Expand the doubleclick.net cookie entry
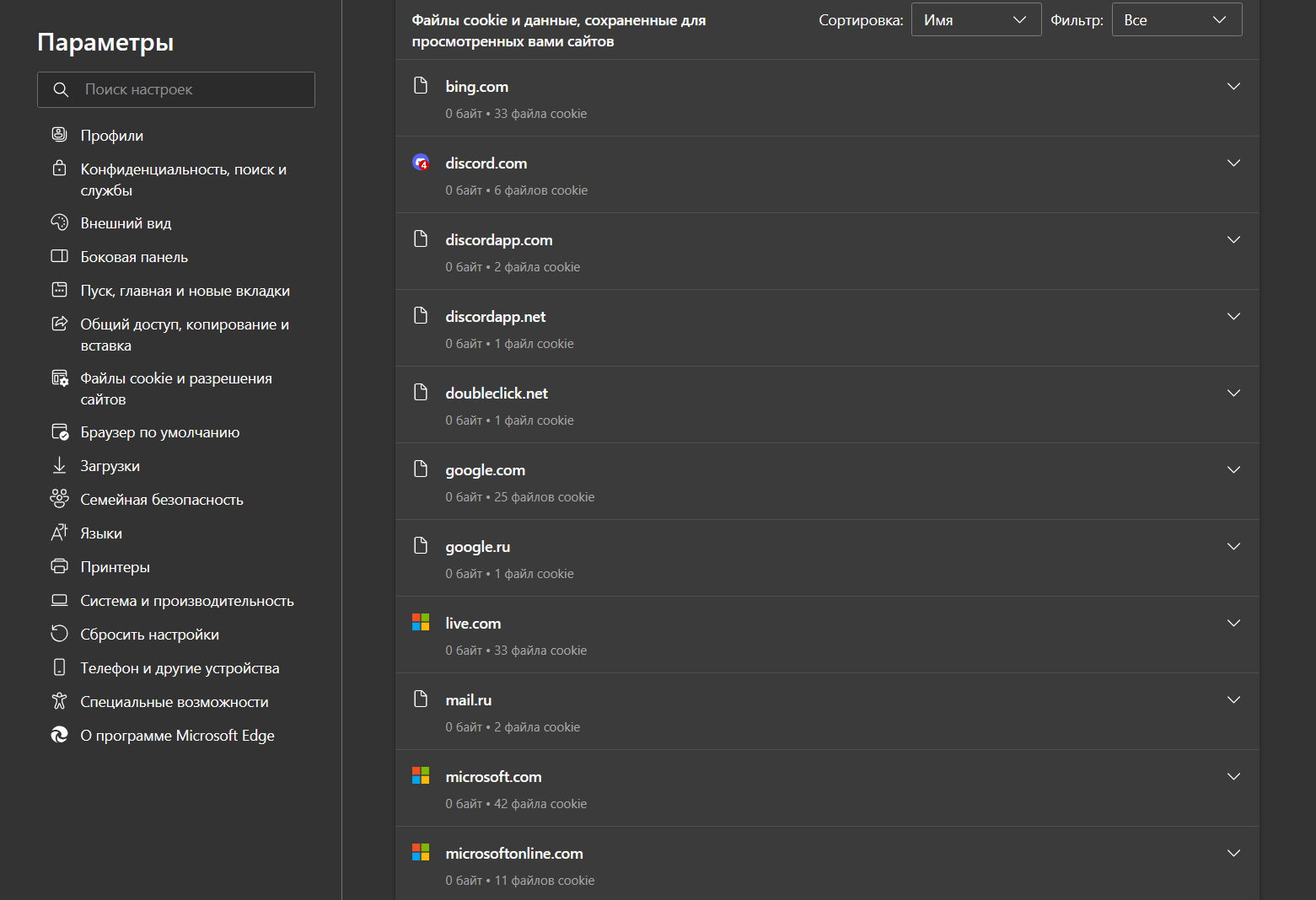The height and width of the screenshot is (900, 1316). click(1233, 393)
